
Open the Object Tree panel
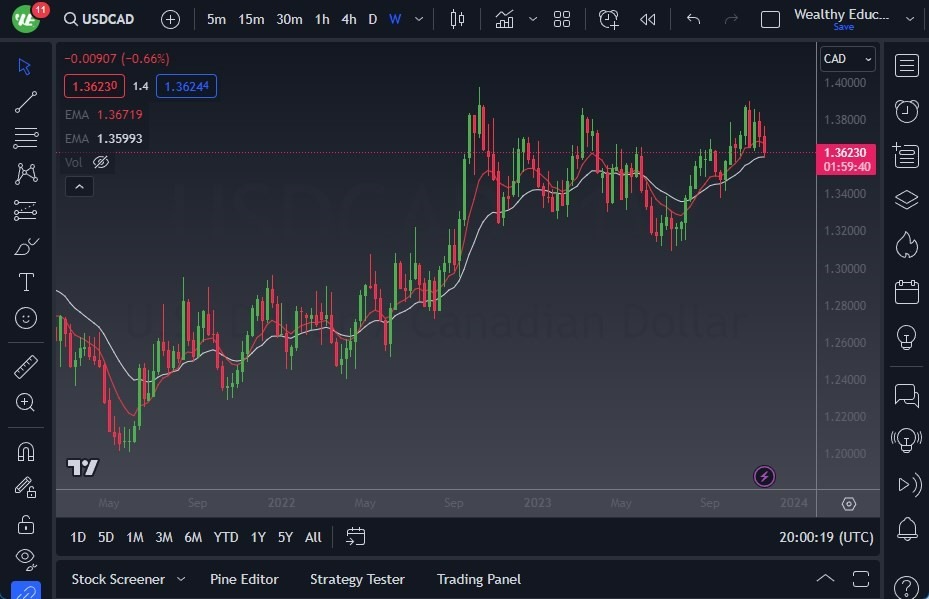coord(906,199)
